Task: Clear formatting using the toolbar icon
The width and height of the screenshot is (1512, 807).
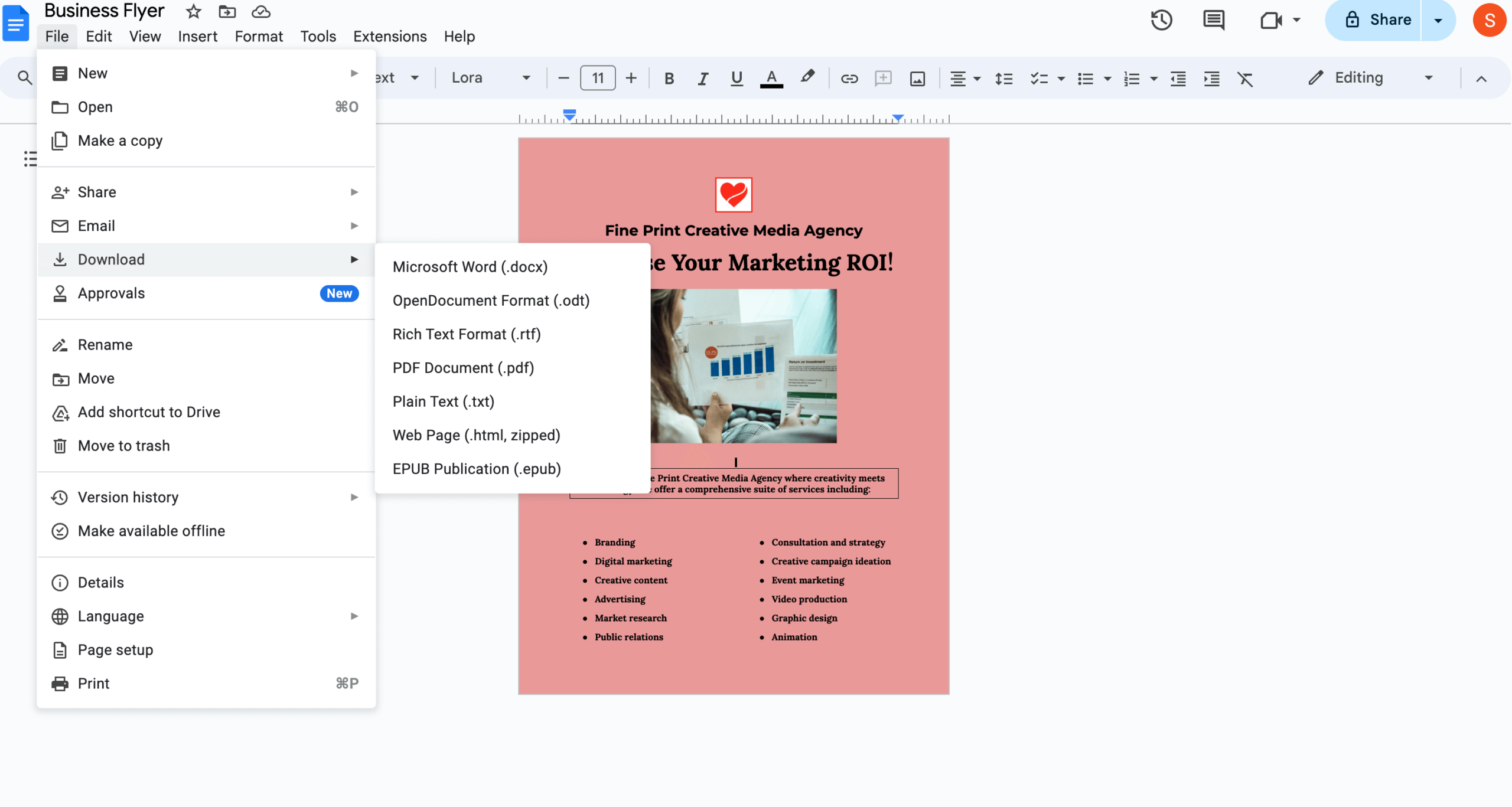Action: click(x=1245, y=77)
